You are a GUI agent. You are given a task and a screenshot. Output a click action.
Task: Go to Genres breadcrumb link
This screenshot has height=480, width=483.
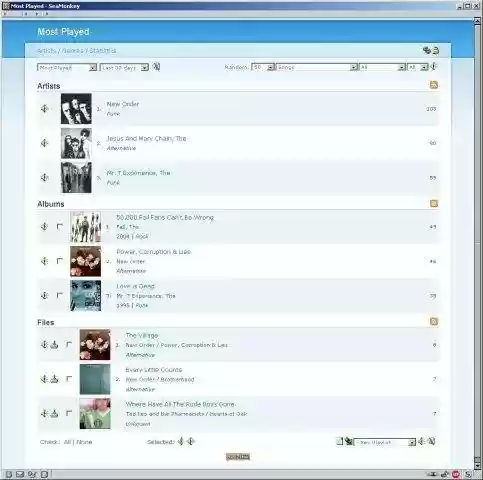(x=73, y=51)
